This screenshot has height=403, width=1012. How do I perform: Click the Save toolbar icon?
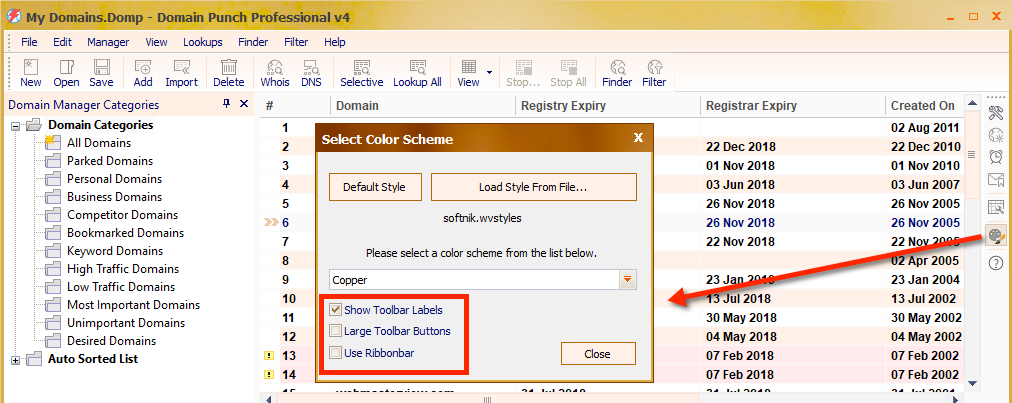[x=101, y=73]
